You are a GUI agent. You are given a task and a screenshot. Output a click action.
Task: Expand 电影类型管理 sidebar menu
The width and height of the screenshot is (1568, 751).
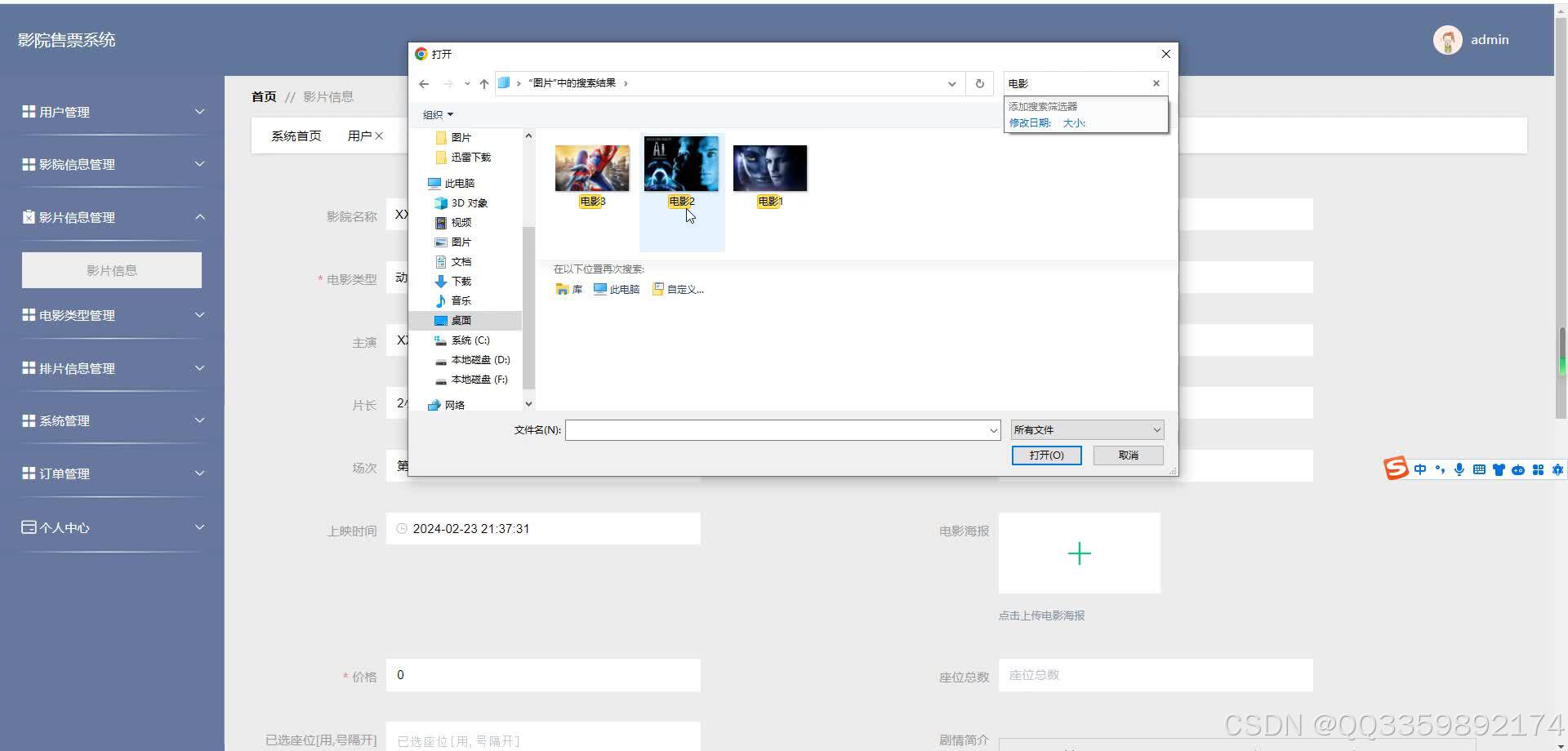point(113,315)
